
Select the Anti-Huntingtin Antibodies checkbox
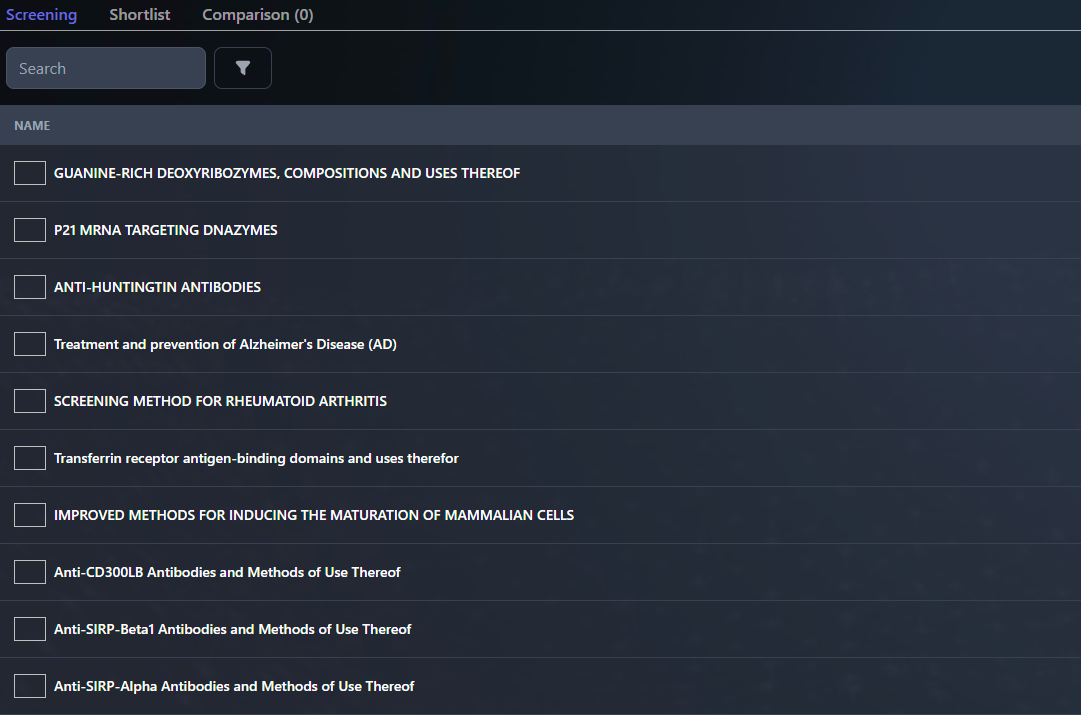[x=30, y=287]
